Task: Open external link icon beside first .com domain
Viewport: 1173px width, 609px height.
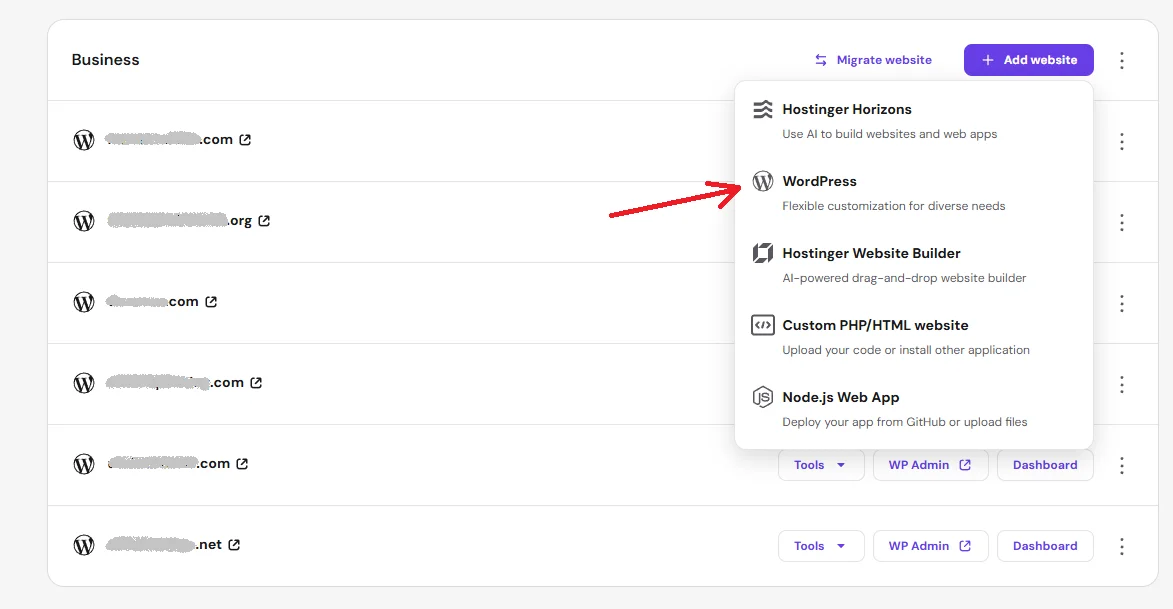Action: coord(246,140)
